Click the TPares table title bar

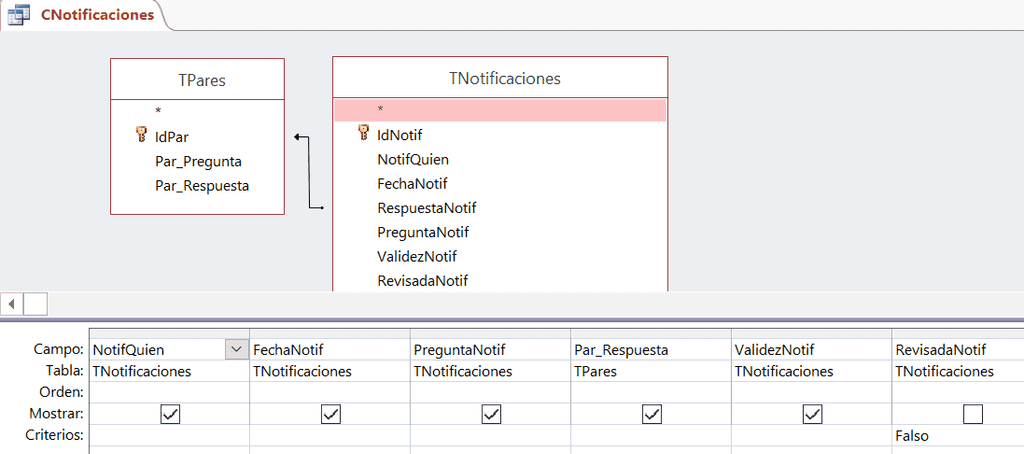pyautogui.click(x=197, y=80)
